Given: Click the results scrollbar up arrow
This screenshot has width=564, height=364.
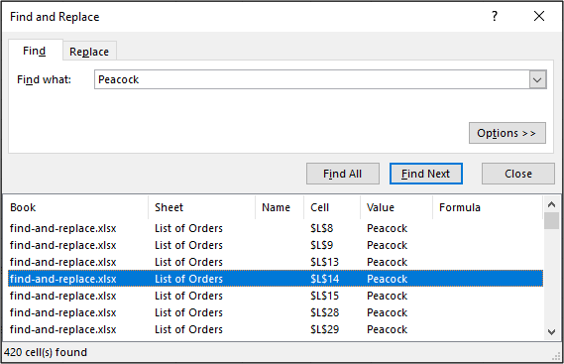Looking at the screenshot, I should tap(551, 205).
